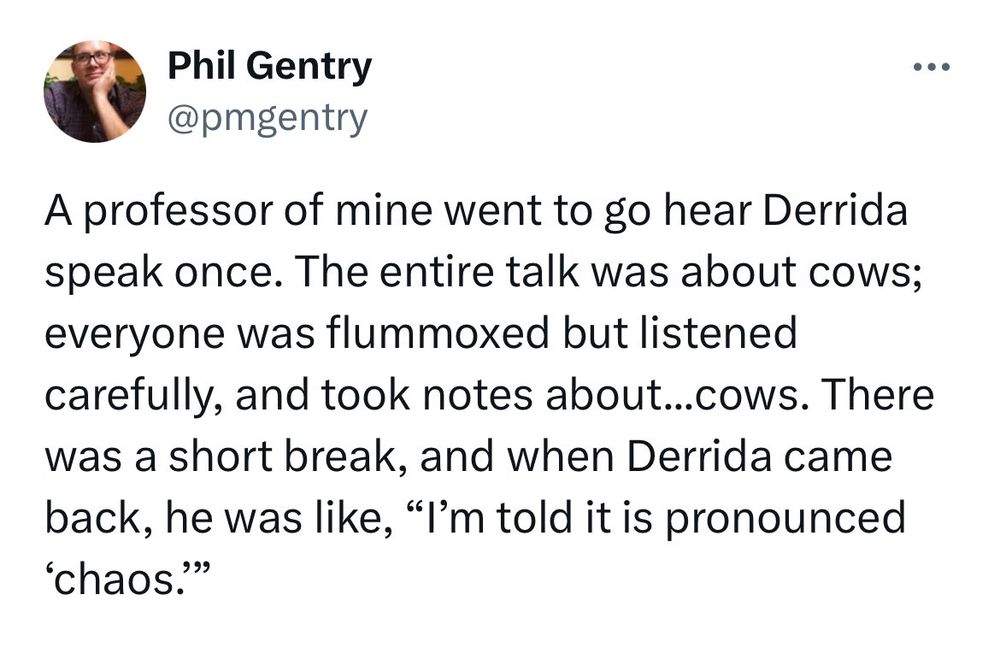Click the word 'professor' in the tweet
The height and width of the screenshot is (648, 1000).
(179, 214)
